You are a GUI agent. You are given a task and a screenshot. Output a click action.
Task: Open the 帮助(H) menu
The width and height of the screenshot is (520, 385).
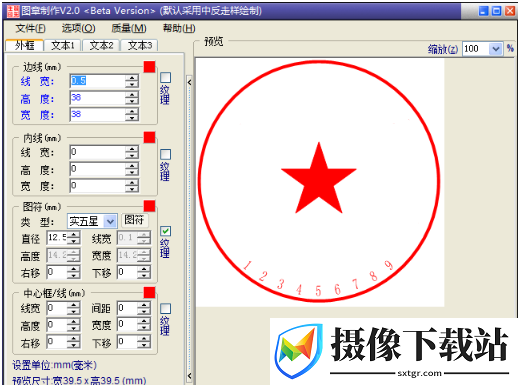[x=179, y=28]
